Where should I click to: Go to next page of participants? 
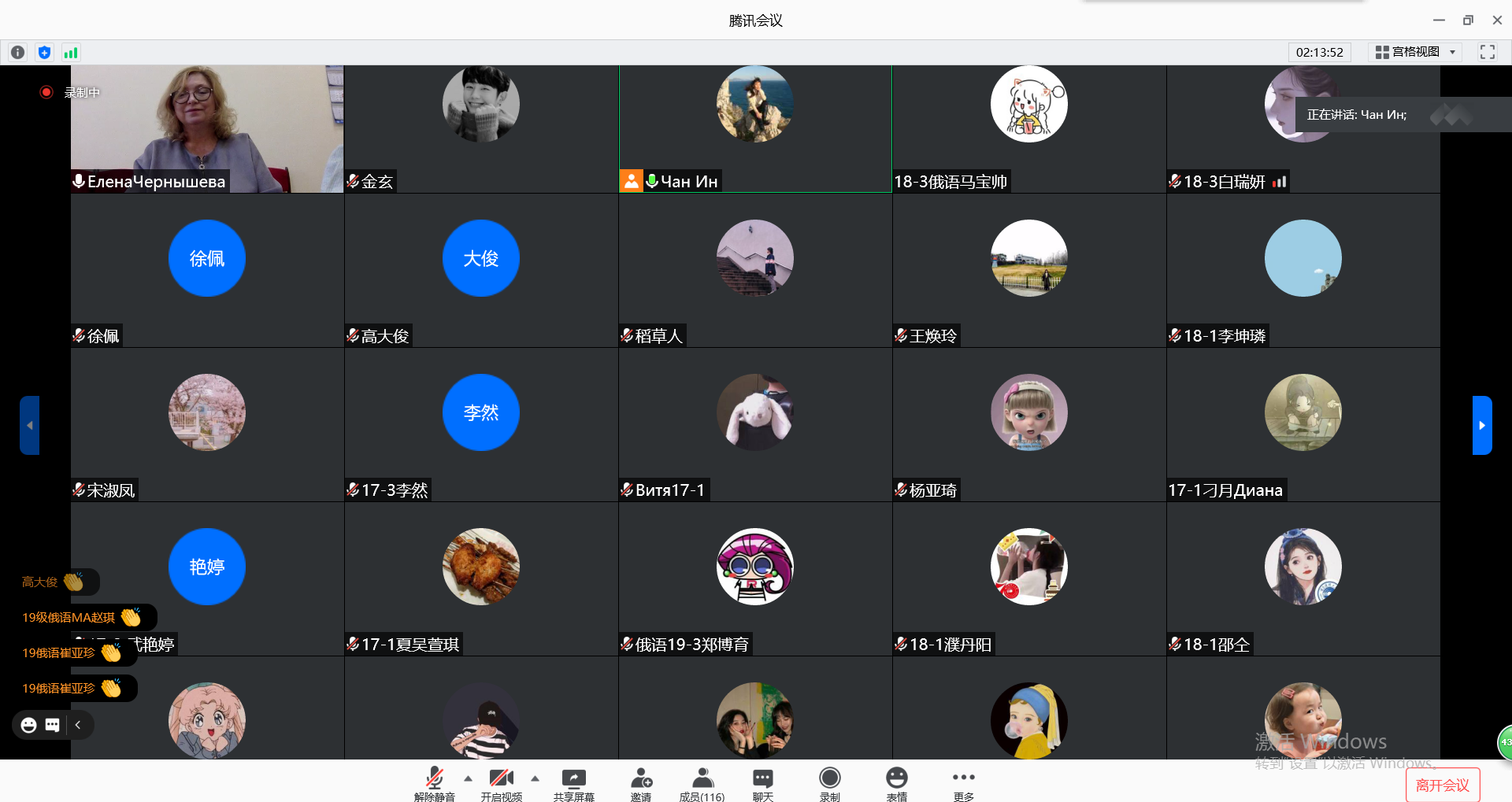1481,425
